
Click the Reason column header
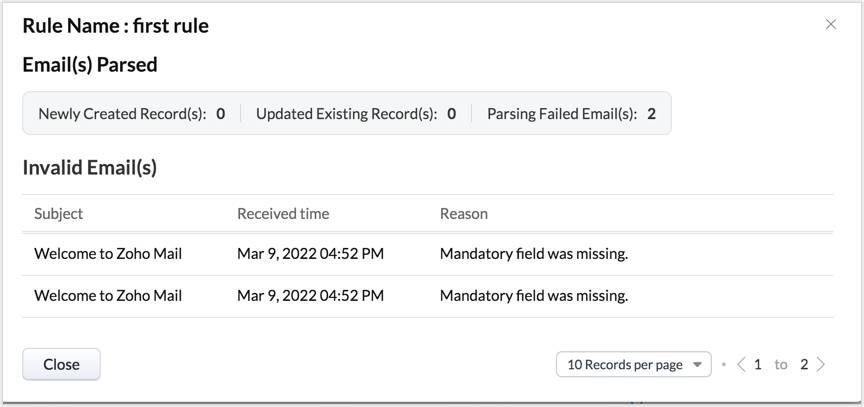(464, 214)
